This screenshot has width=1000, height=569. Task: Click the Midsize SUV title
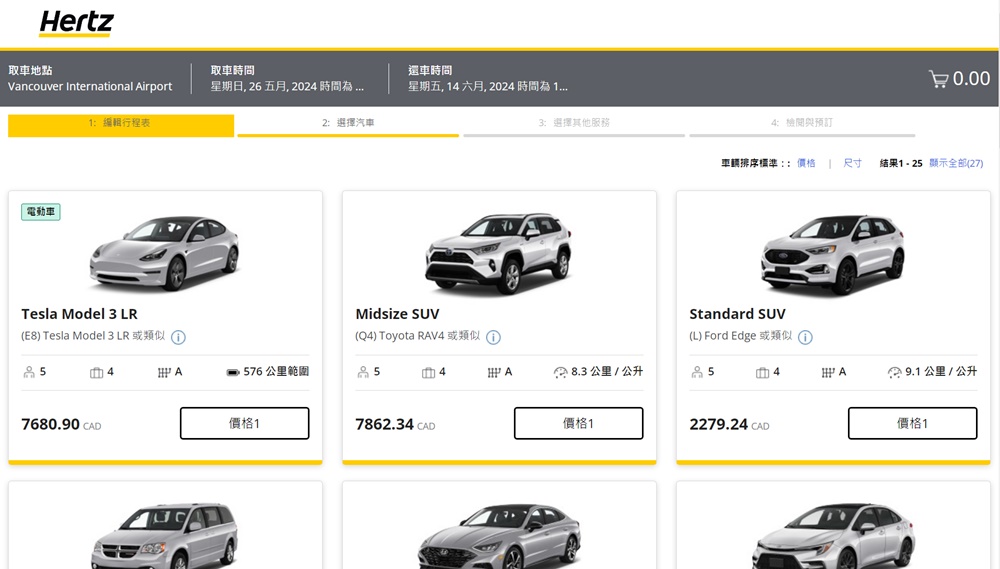pos(397,314)
